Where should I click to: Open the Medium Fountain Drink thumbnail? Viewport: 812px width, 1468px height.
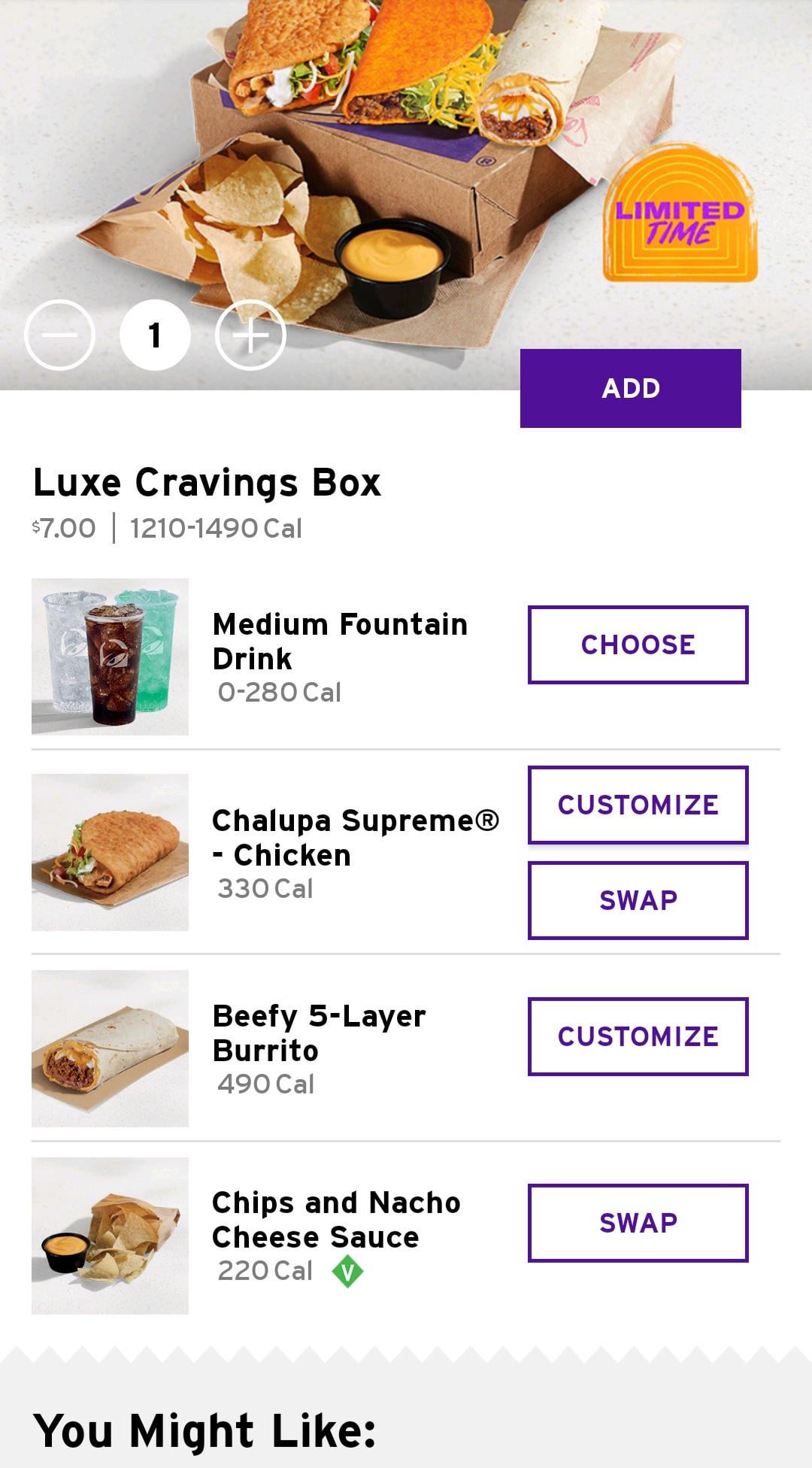tap(110, 657)
